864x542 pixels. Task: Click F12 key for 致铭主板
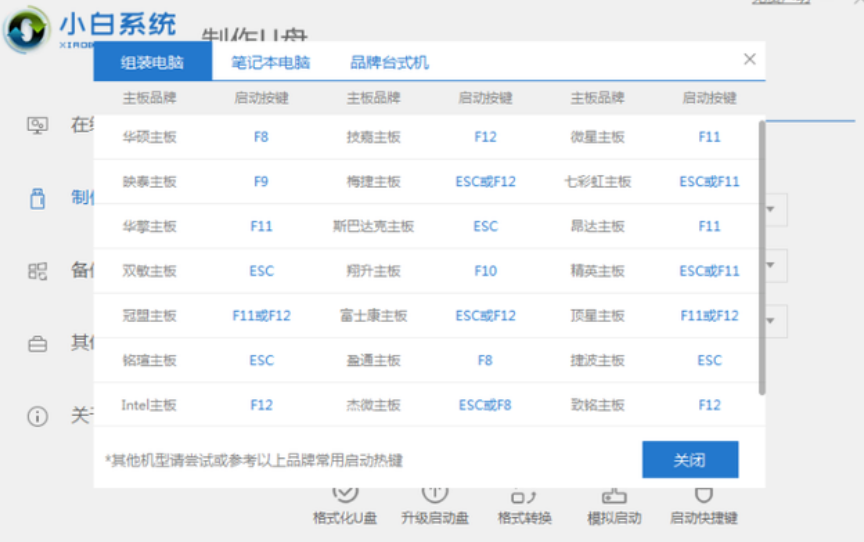pyautogui.click(x=709, y=405)
